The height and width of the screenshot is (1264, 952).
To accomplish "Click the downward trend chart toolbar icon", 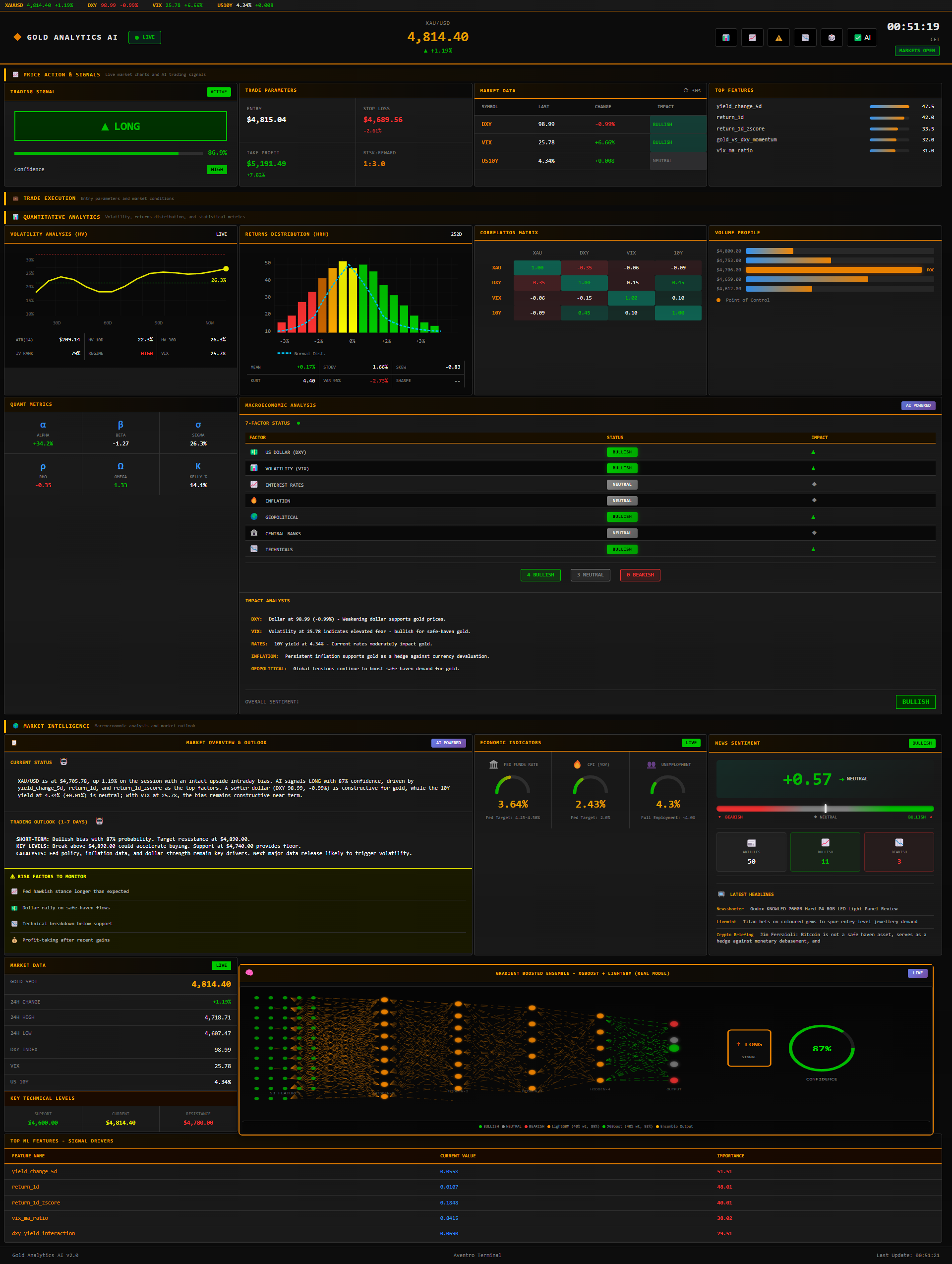I will (x=805, y=38).
